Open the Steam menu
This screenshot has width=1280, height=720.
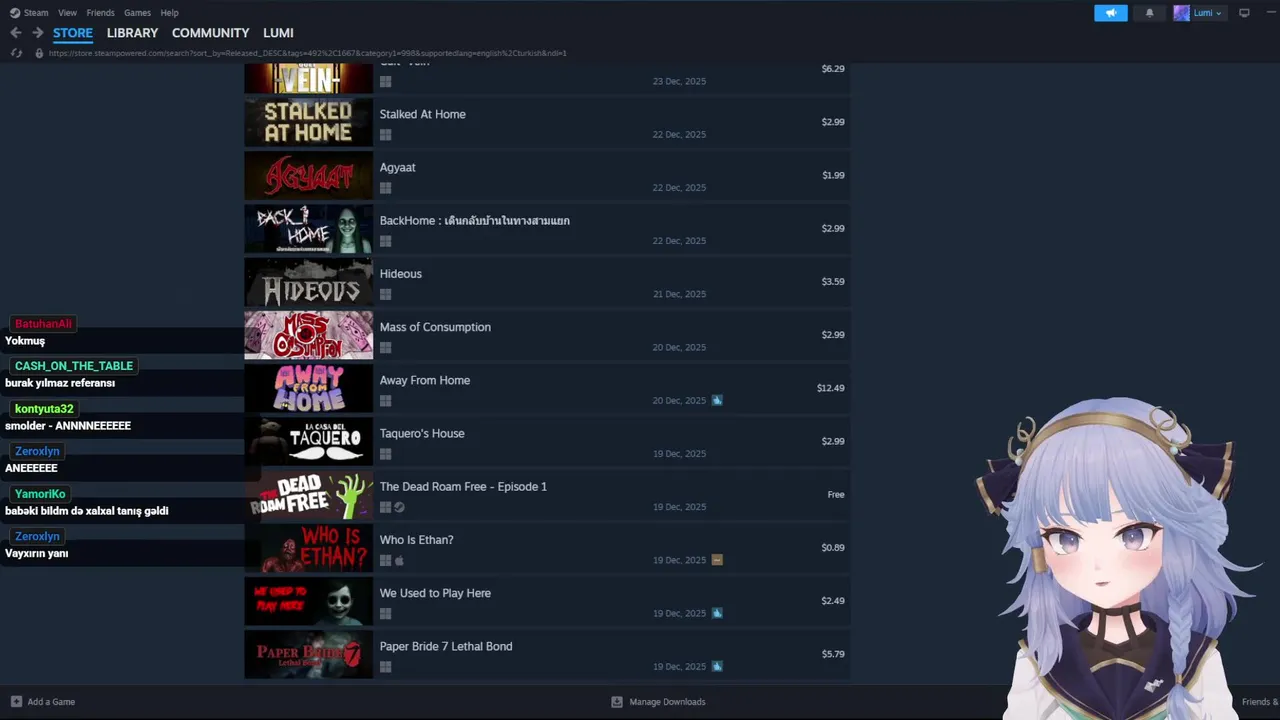pos(36,13)
